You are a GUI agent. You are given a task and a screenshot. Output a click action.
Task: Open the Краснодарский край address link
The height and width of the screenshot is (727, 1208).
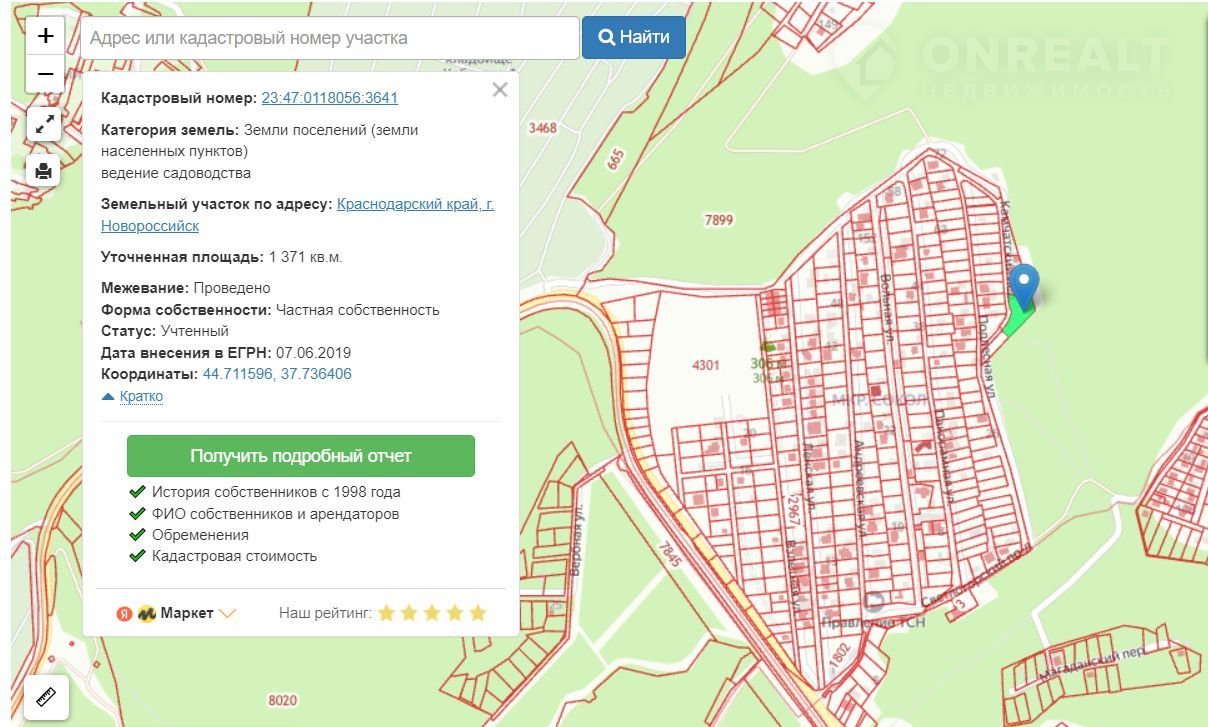point(415,204)
